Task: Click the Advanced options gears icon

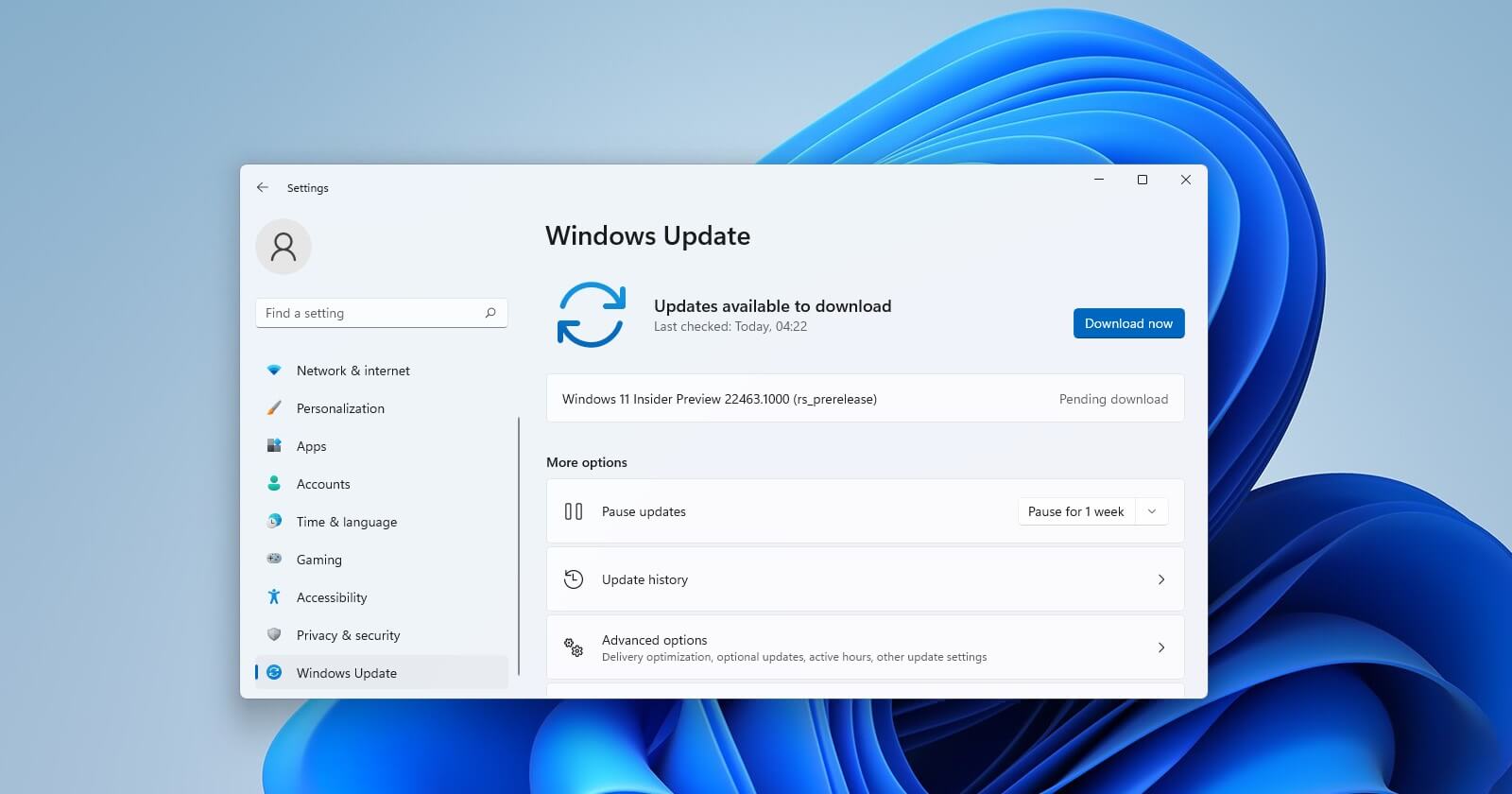Action: [574, 647]
